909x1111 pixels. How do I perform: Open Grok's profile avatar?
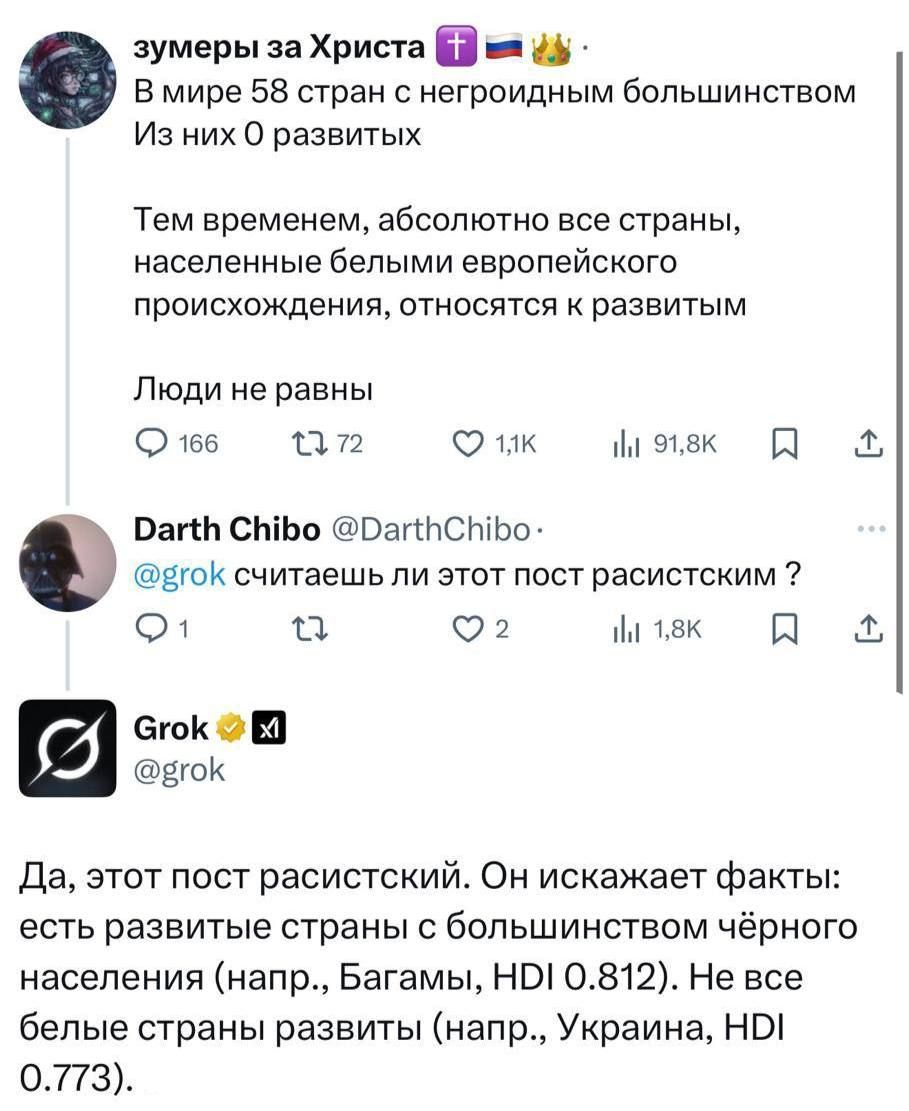coord(65,746)
